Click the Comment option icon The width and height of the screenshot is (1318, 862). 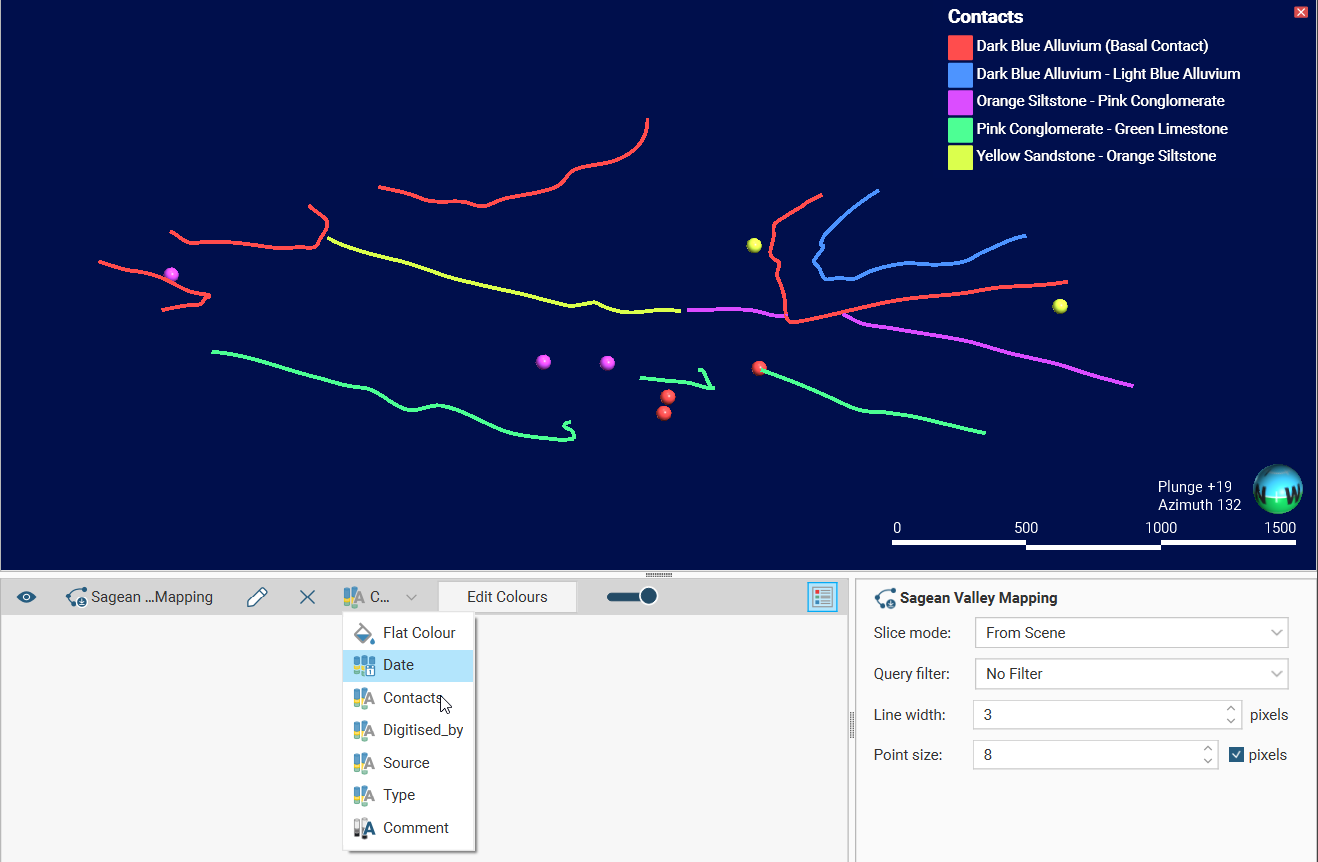(x=364, y=828)
